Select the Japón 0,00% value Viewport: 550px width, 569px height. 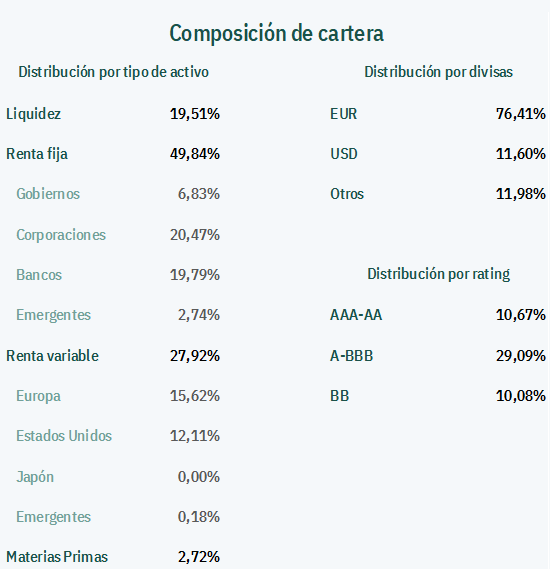[x=199, y=477]
